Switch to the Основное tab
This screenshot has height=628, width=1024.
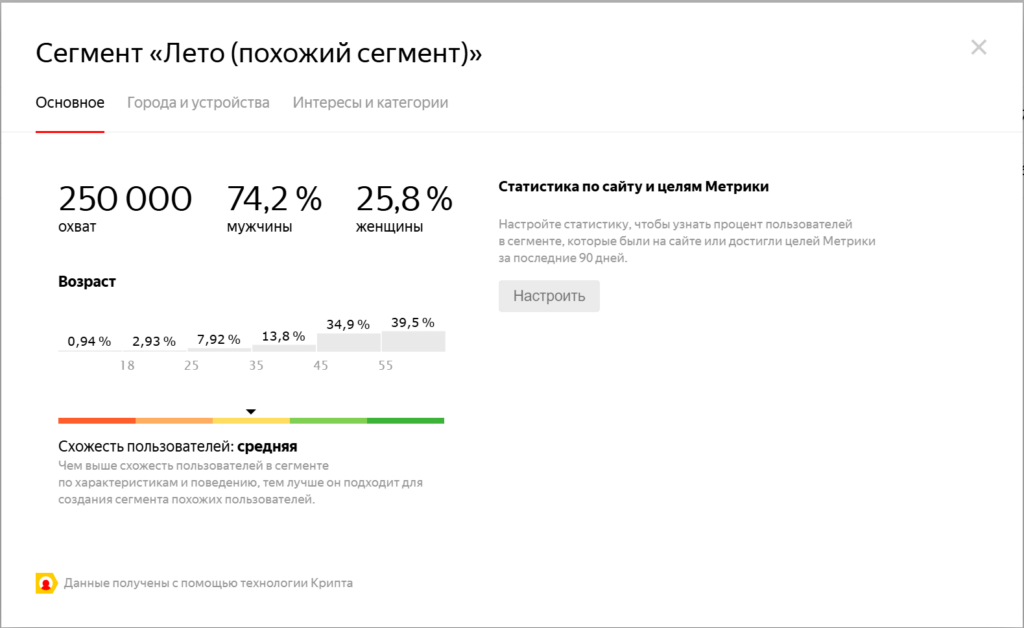70,103
